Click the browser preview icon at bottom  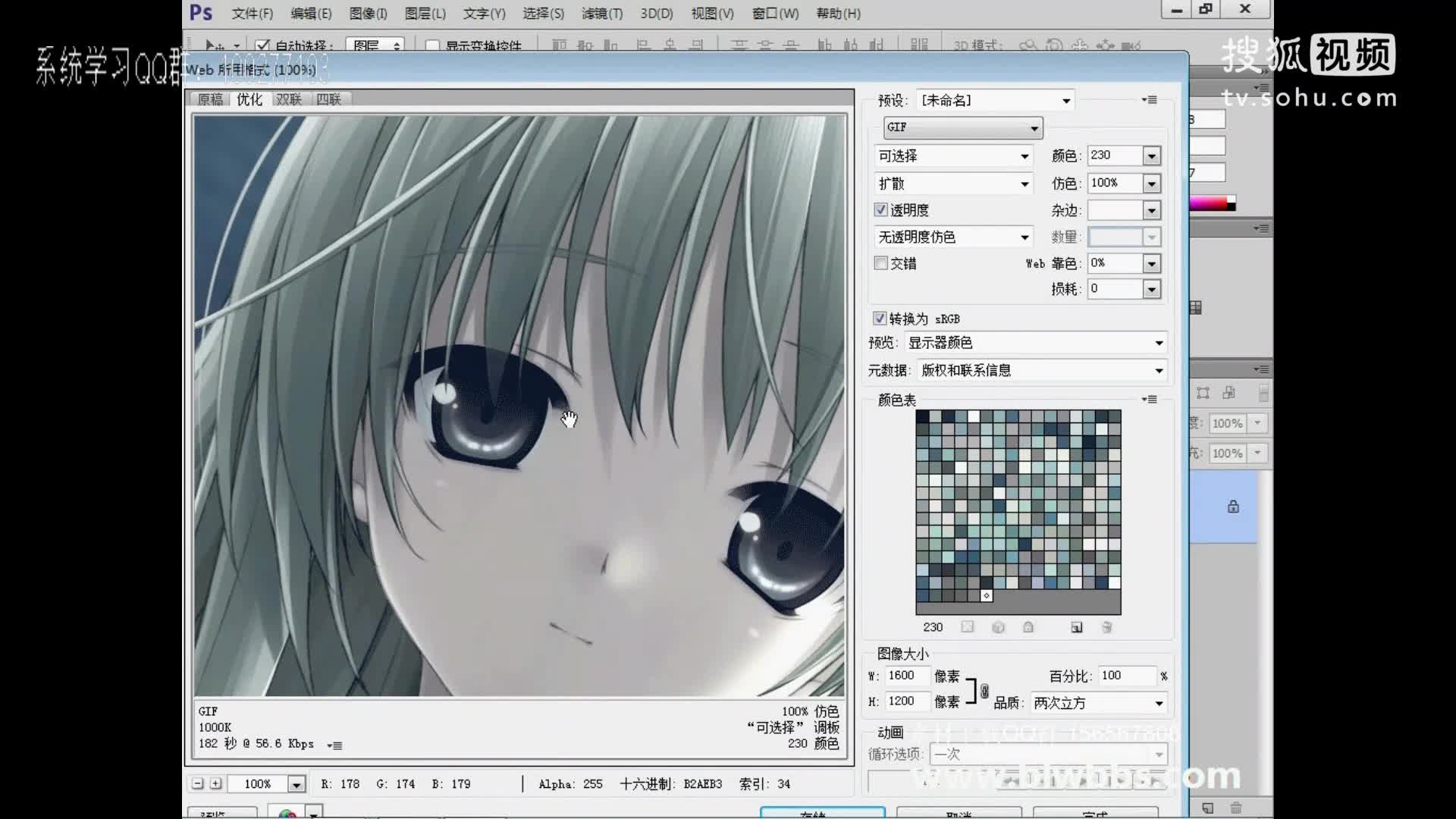[x=287, y=813]
